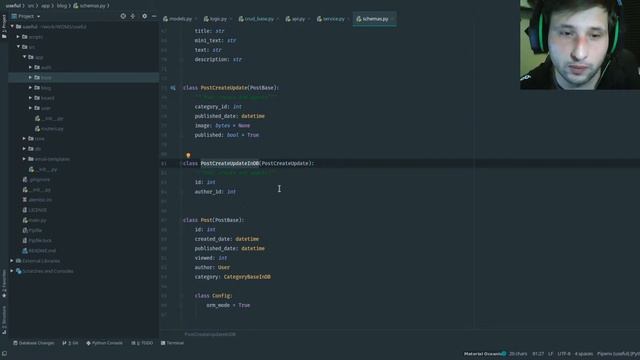
Task: Expand the blog folder arrow
Action: click(x=31, y=88)
